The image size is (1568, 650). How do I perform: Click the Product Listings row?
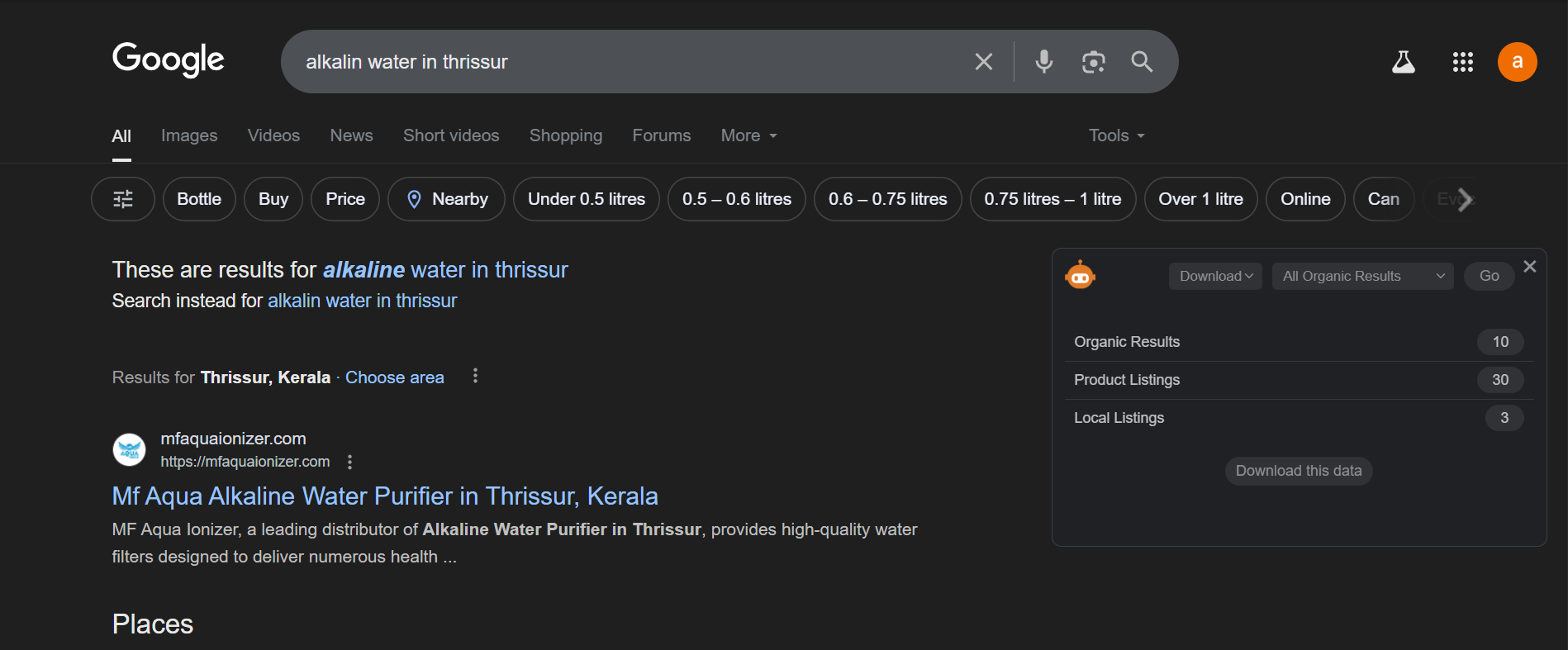(1299, 380)
